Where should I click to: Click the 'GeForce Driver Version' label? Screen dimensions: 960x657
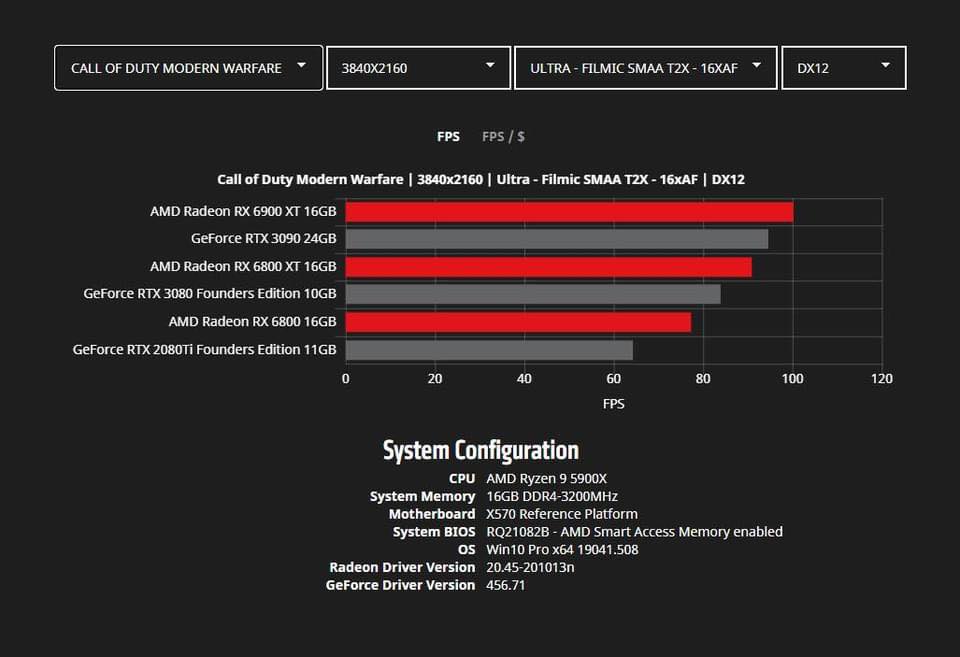(x=400, y=585)
